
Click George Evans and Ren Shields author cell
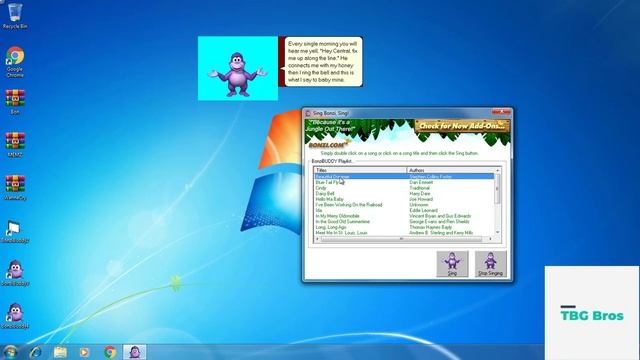pyautogui.click(x=439, y=221)
